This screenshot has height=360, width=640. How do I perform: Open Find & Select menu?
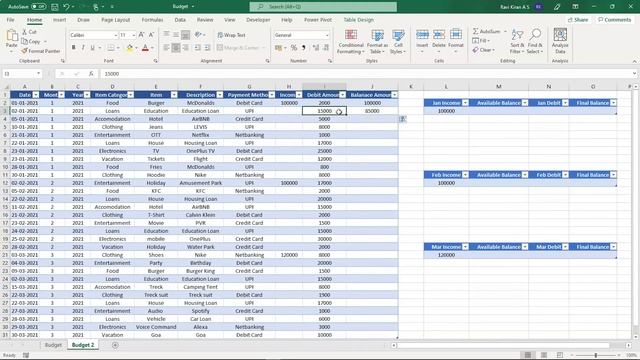(535, 42)
